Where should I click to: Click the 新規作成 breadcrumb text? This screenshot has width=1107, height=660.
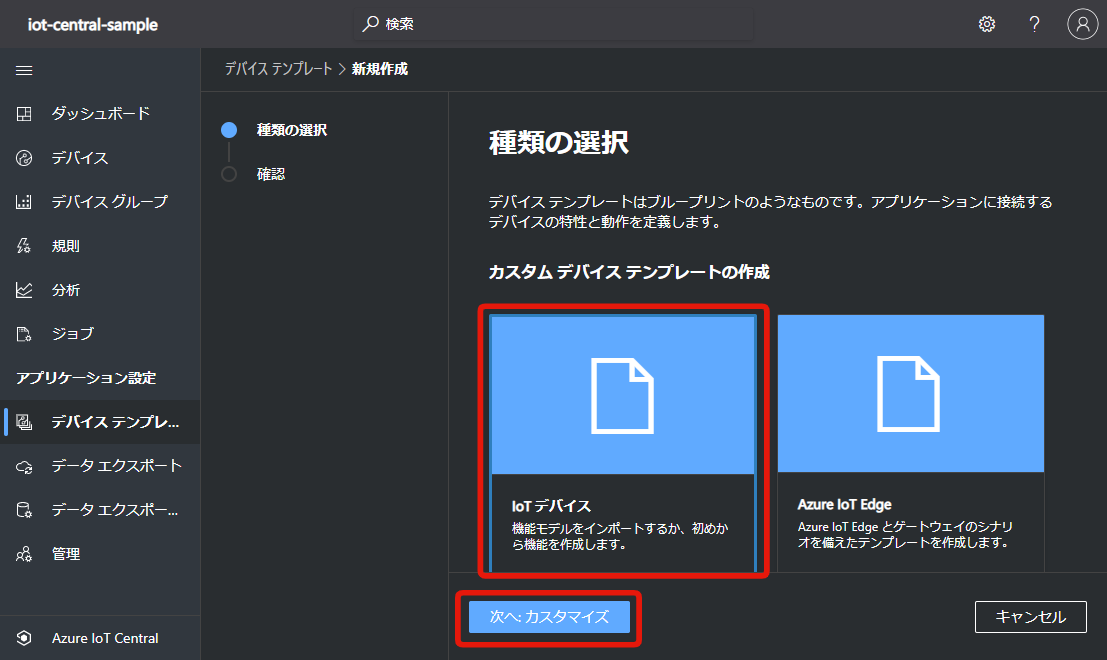pyautogui.click(x=380, y=69)
